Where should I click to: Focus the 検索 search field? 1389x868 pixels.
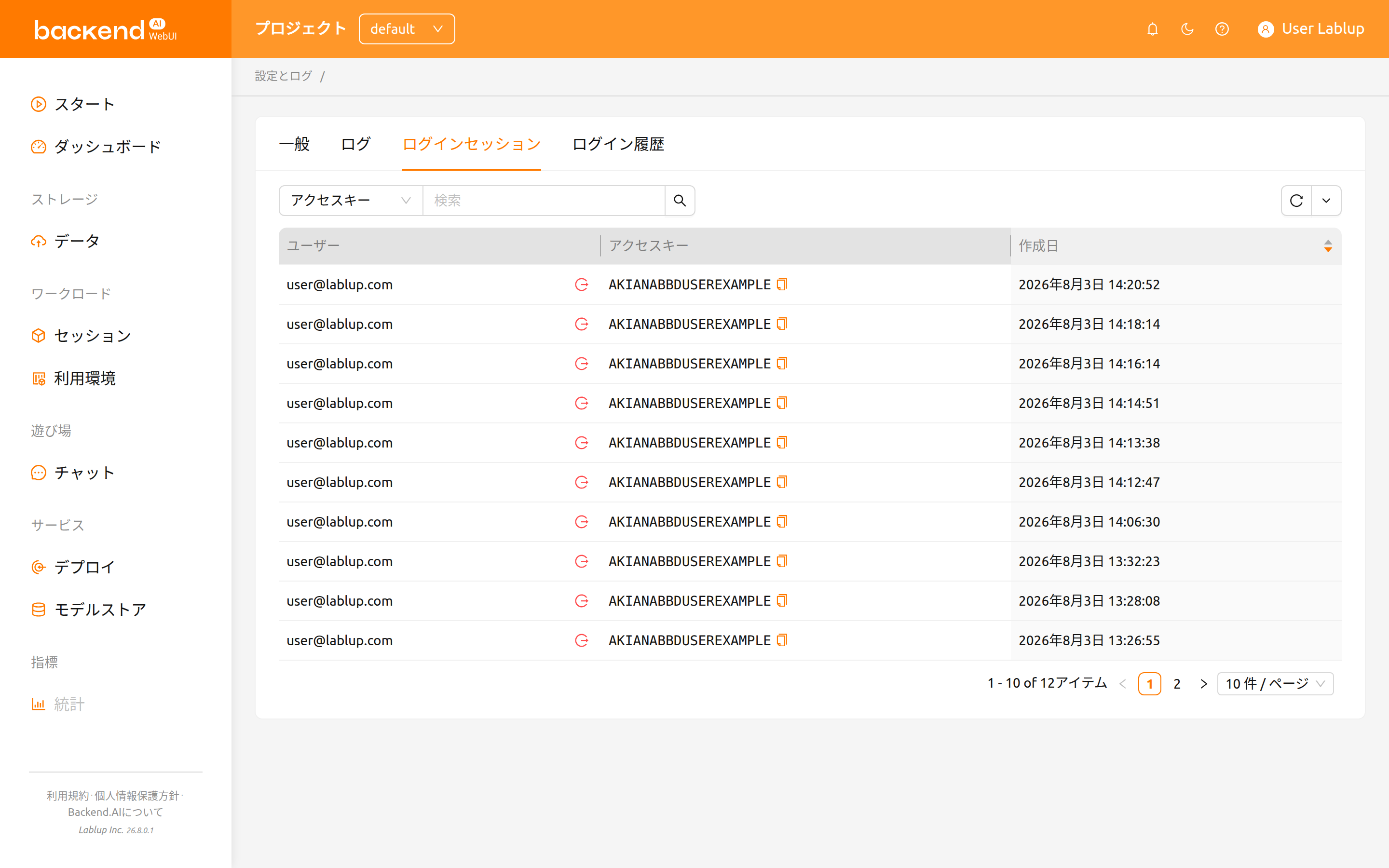544,200
